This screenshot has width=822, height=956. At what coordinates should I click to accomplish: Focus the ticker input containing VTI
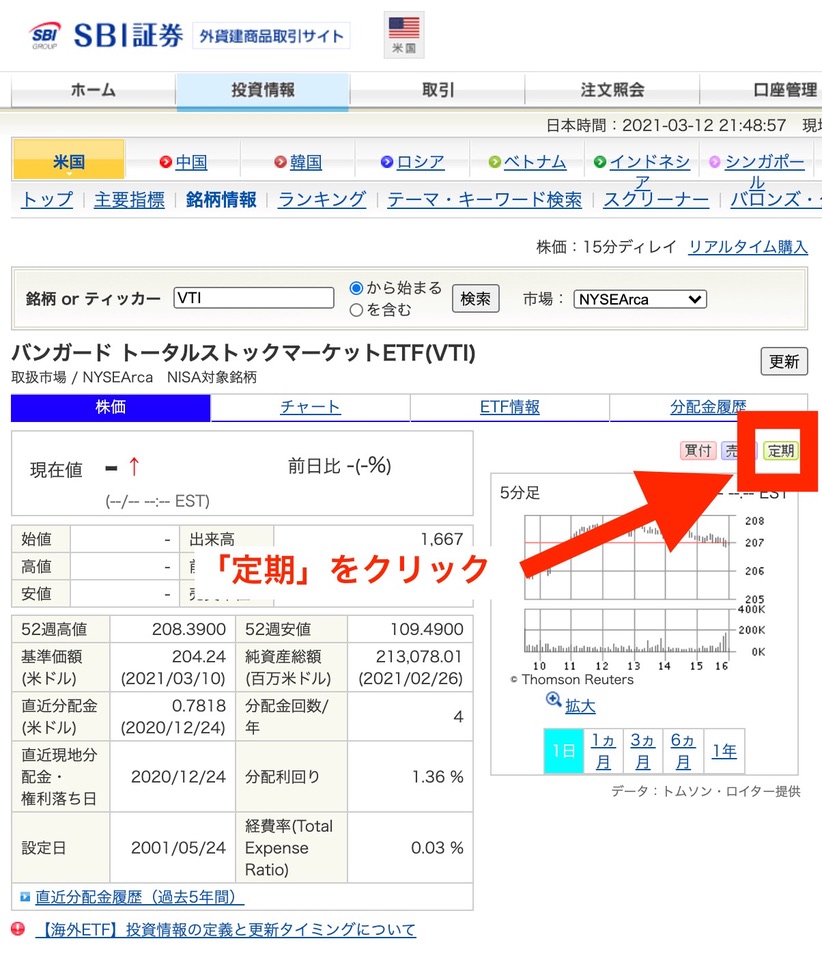click(x=254, y=298)
